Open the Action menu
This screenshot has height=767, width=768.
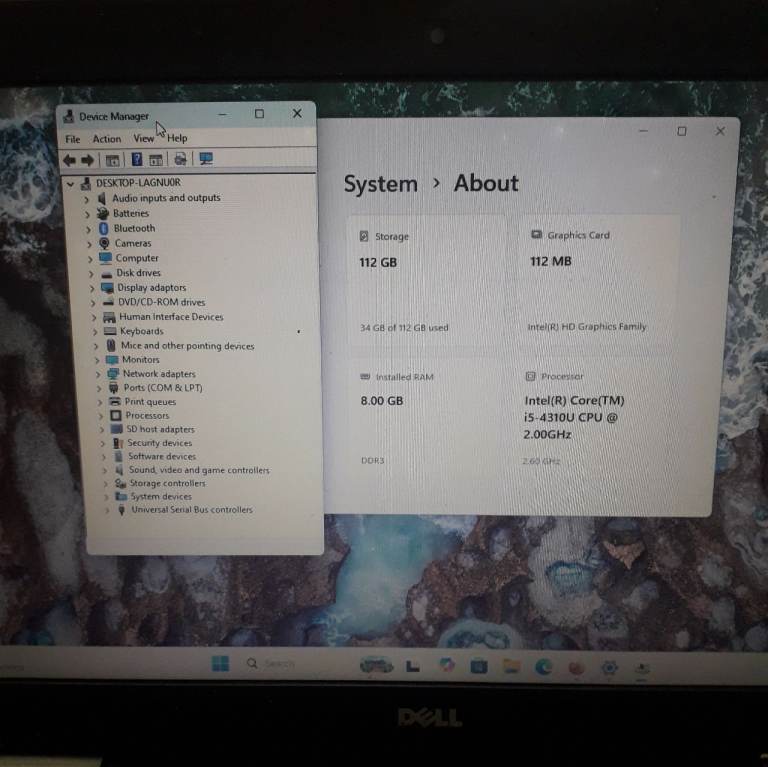tap(107, 139)
